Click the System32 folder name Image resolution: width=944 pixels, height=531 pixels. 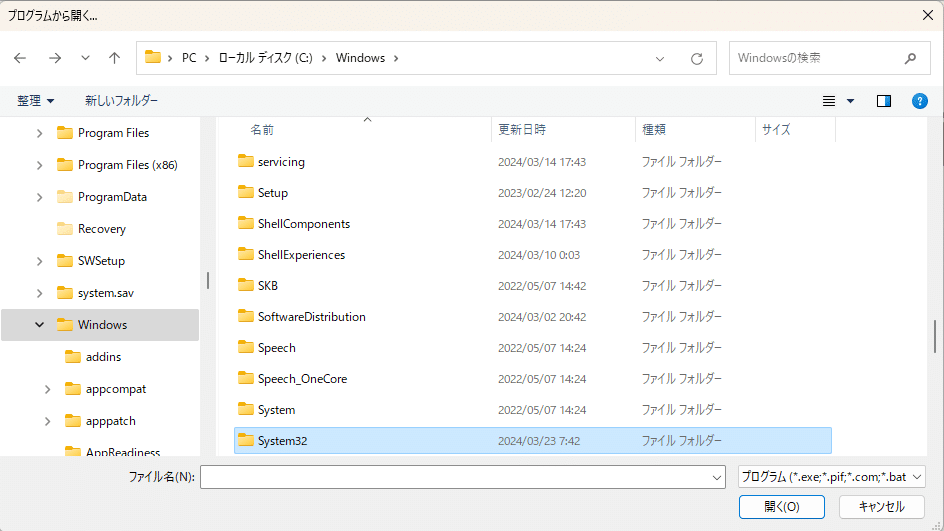(282, 441)
